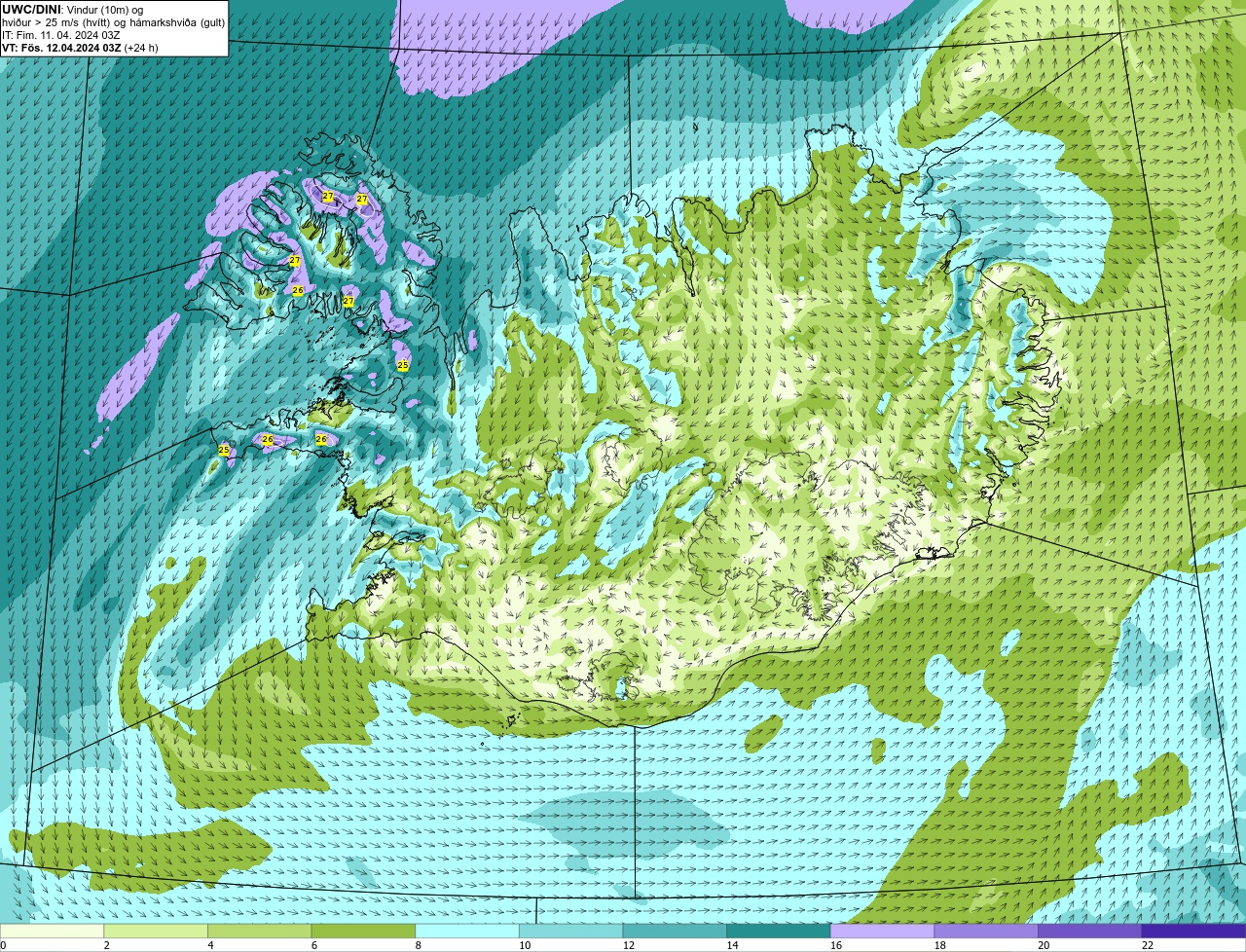
Task: Select the dark teal 14–16 m/s swatch
Action: coord(779,932)
